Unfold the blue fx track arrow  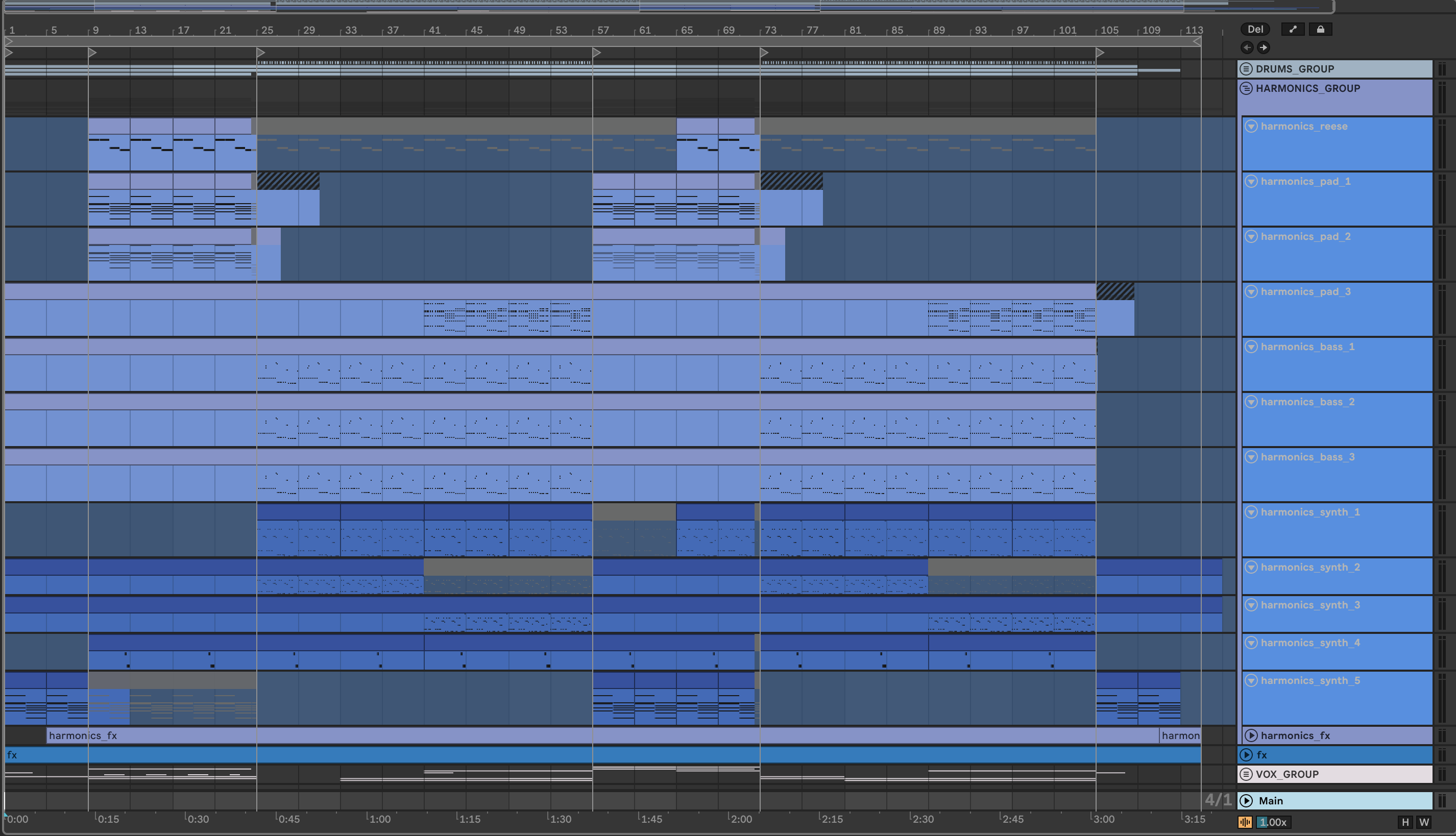click(1246, 754)
